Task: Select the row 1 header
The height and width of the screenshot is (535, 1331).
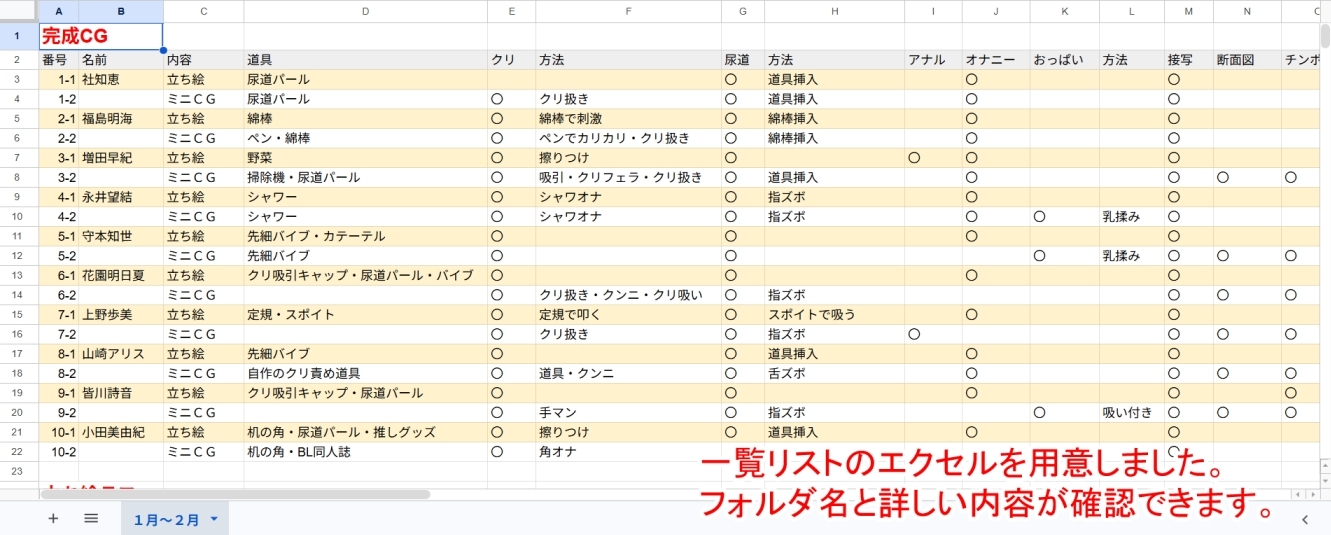Action: coord(18,36)
